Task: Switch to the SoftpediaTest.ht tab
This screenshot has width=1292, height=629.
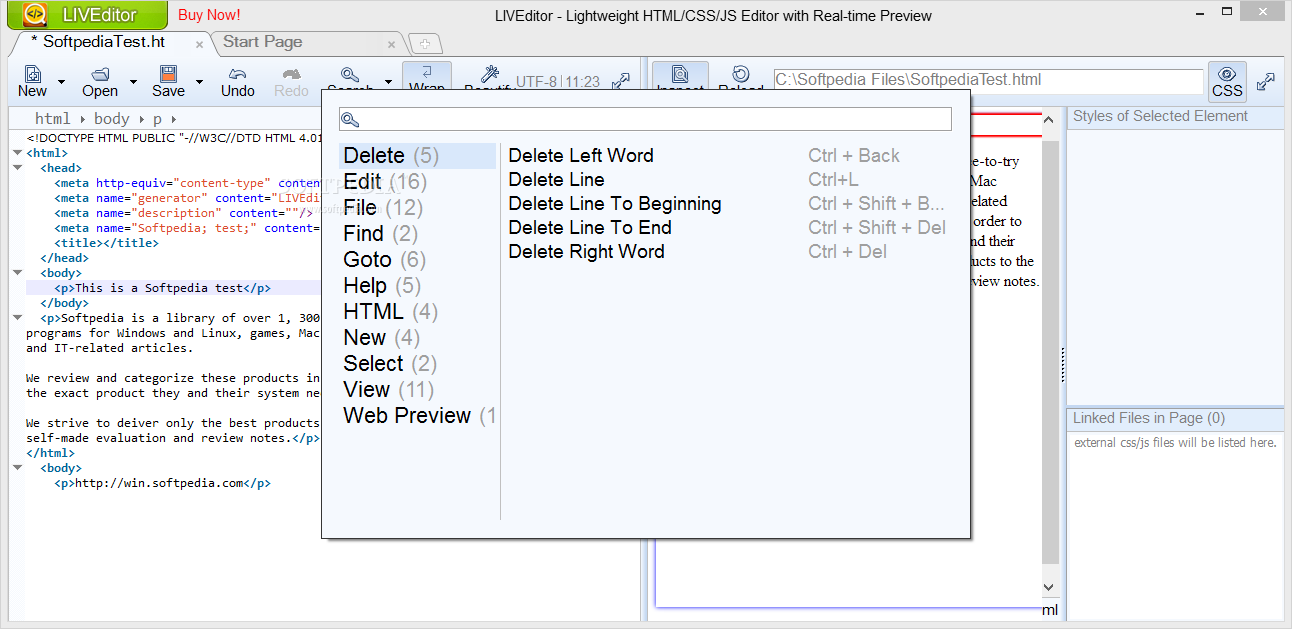Action: [104, 42]
